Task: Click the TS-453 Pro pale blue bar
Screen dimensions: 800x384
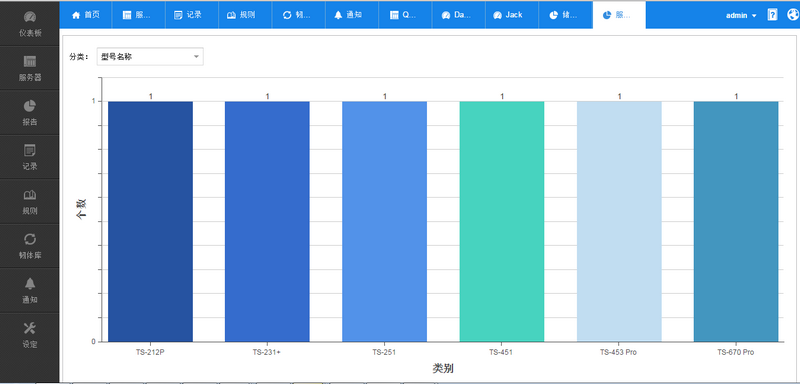Action: pyautogui.click(x=619, y=221)
